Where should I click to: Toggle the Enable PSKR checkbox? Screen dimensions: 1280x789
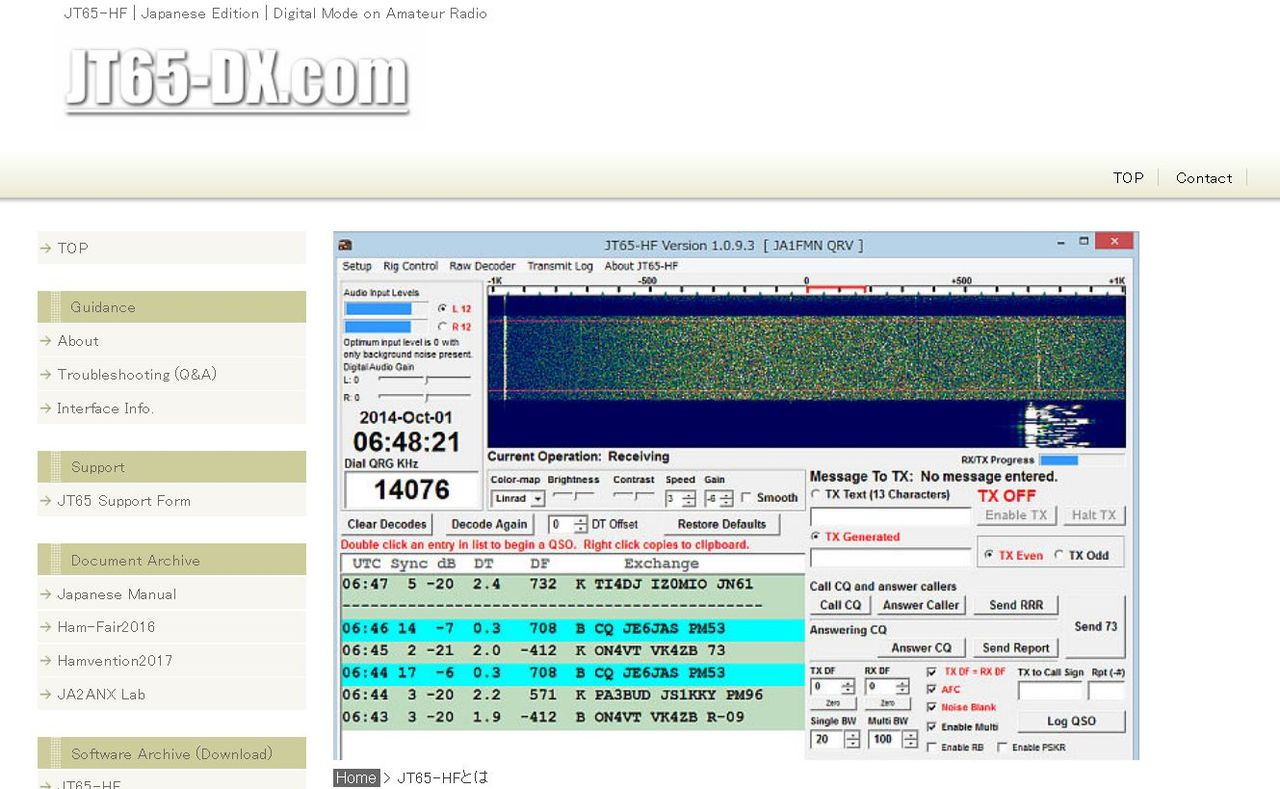[x=1002, y=747]
